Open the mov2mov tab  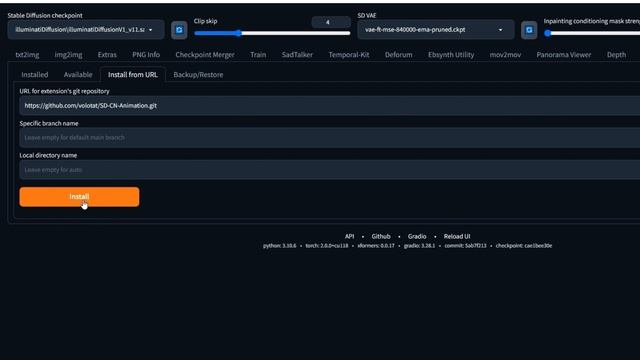click(505, 55)
